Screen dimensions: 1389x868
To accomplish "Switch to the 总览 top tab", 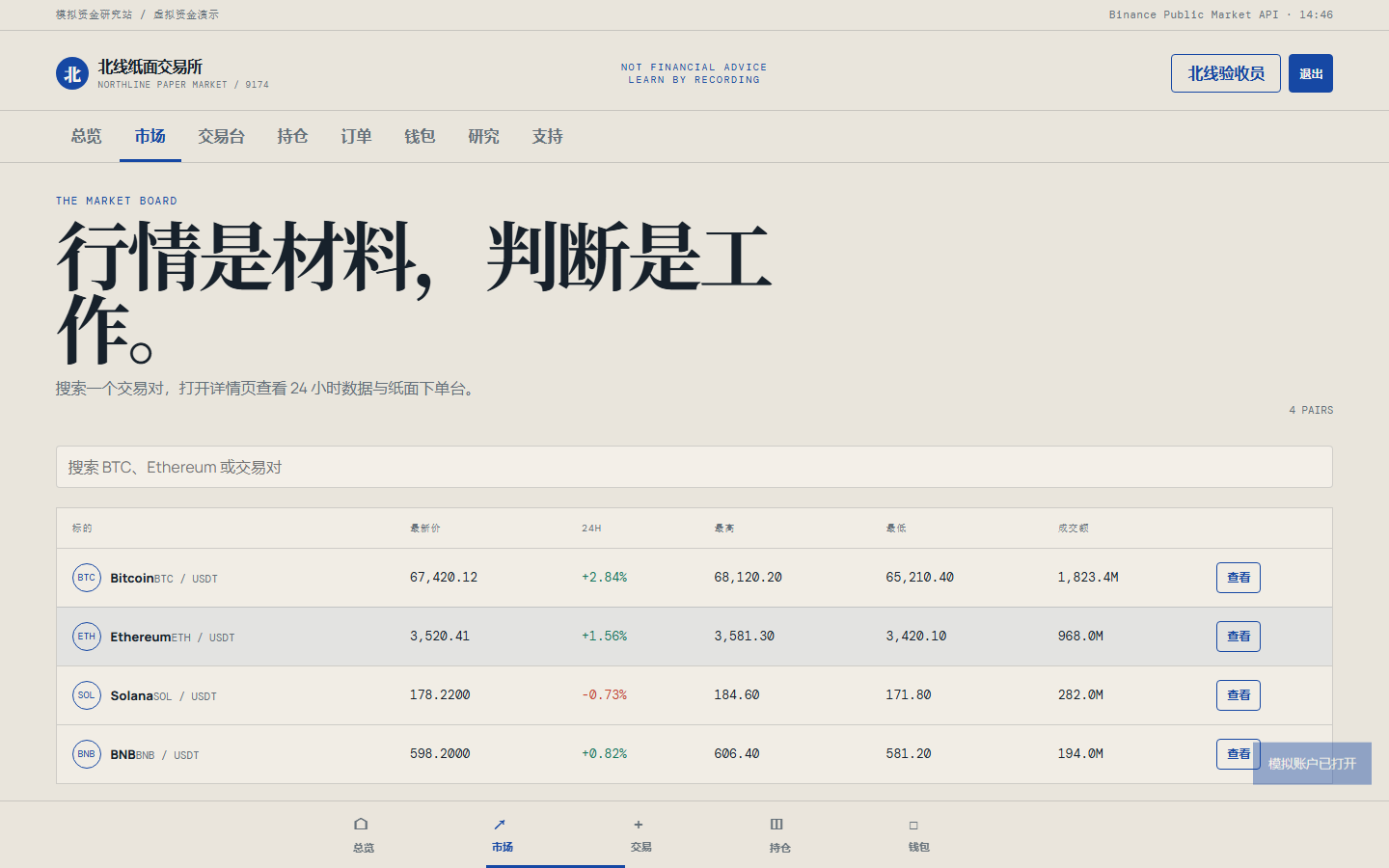I will tap(87, 137).
